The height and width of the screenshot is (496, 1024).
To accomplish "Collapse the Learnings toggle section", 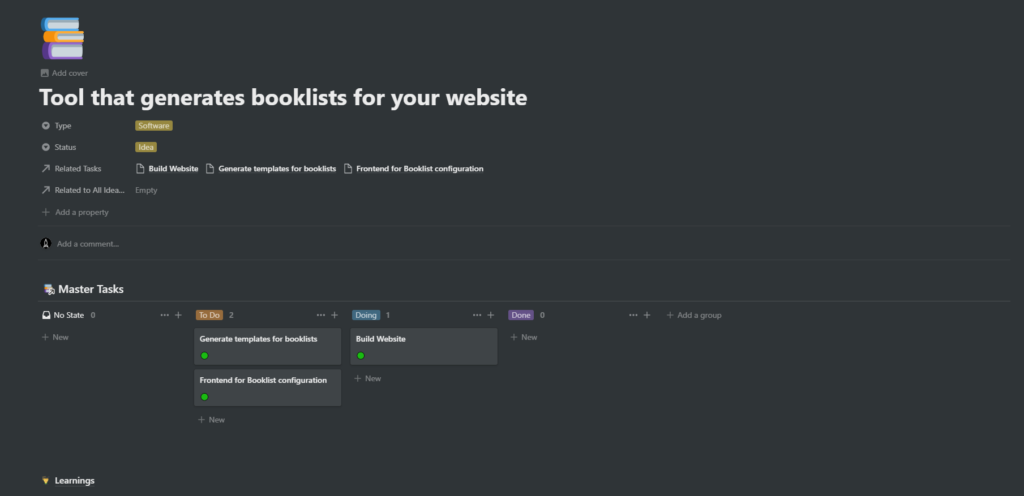I will (46, 481).
